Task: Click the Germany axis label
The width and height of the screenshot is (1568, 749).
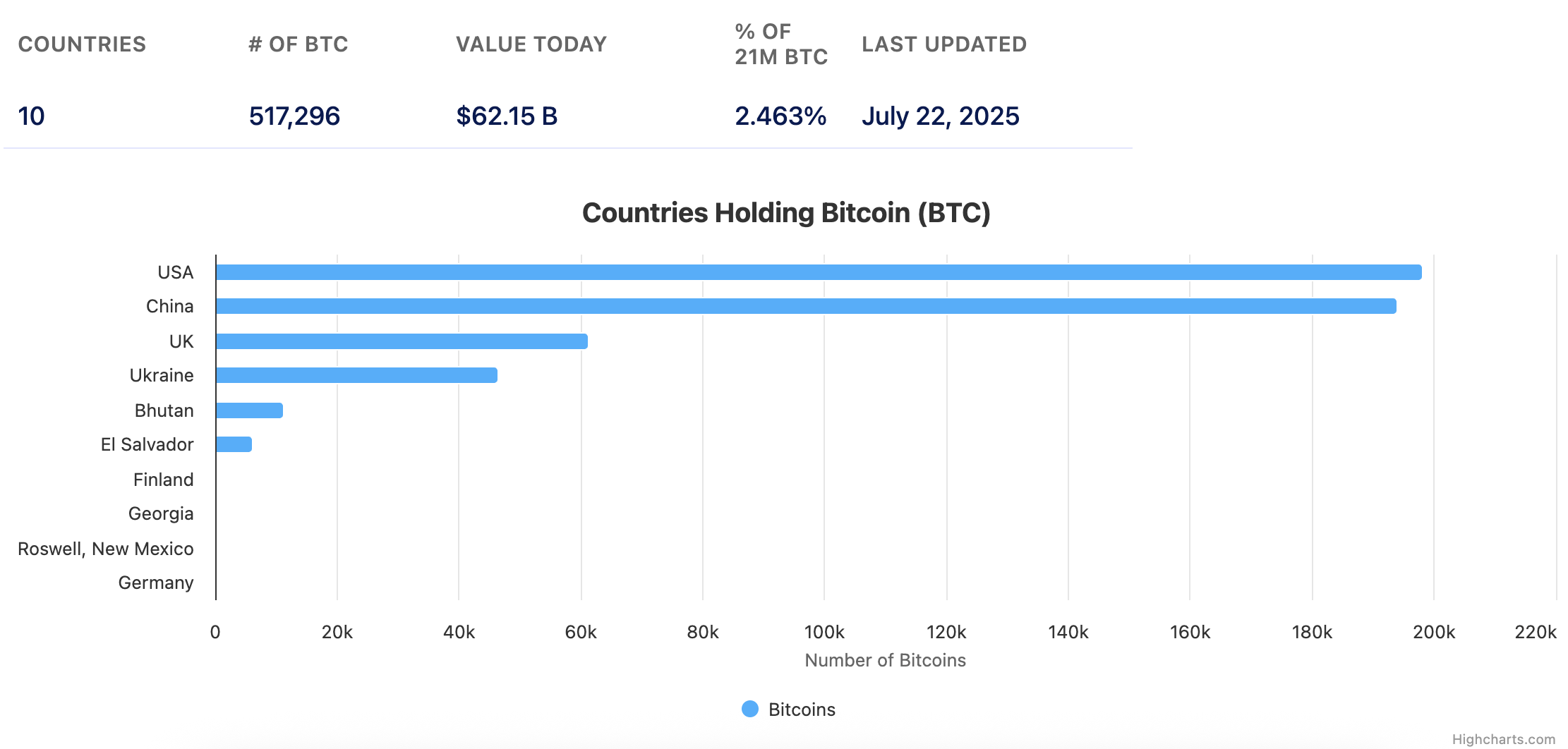Action: [156, 583]
